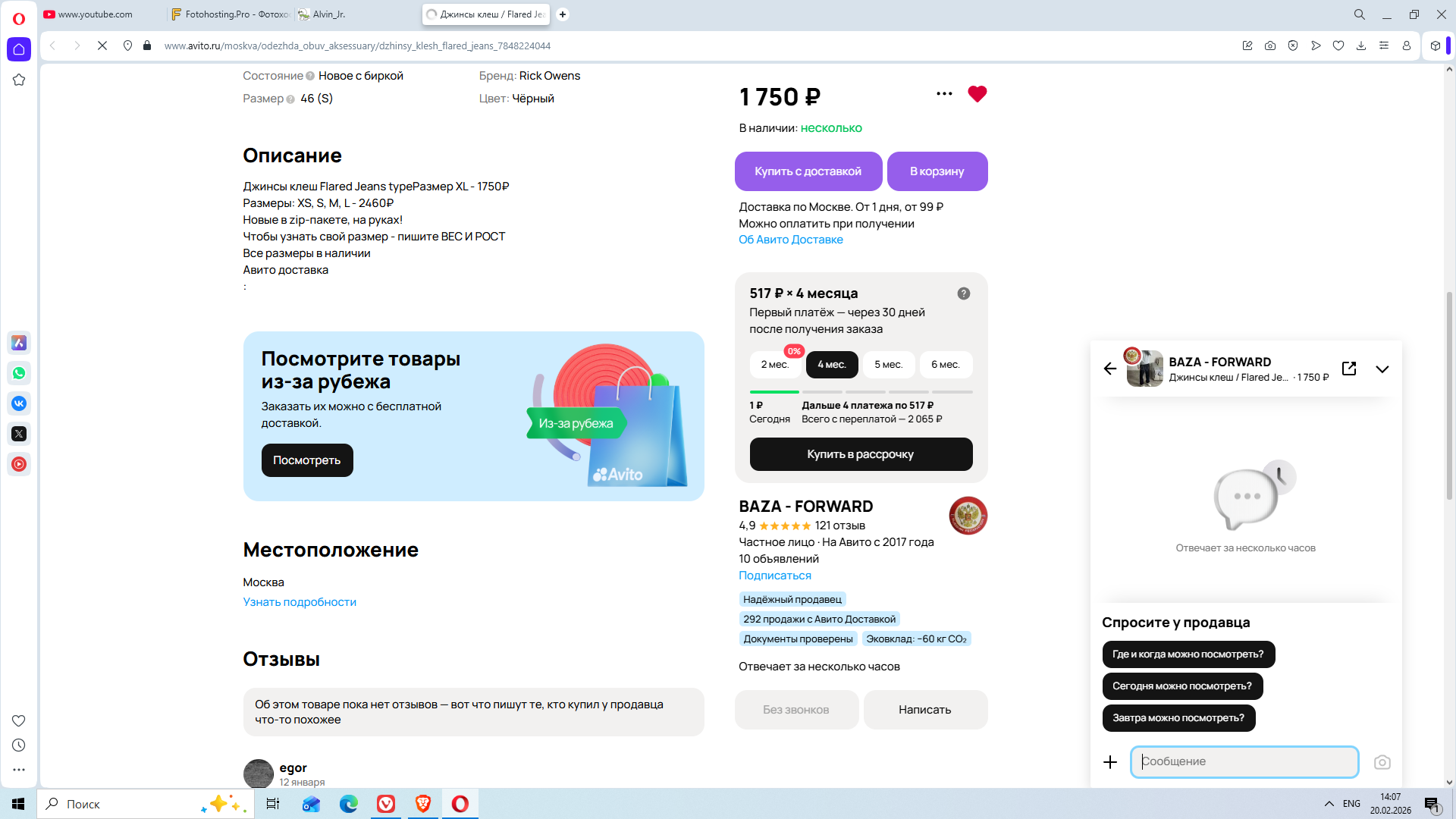Viewport: 1456px width, 819px height.
Task: Click the installment help question mark icon
Action: coord(963,293)
